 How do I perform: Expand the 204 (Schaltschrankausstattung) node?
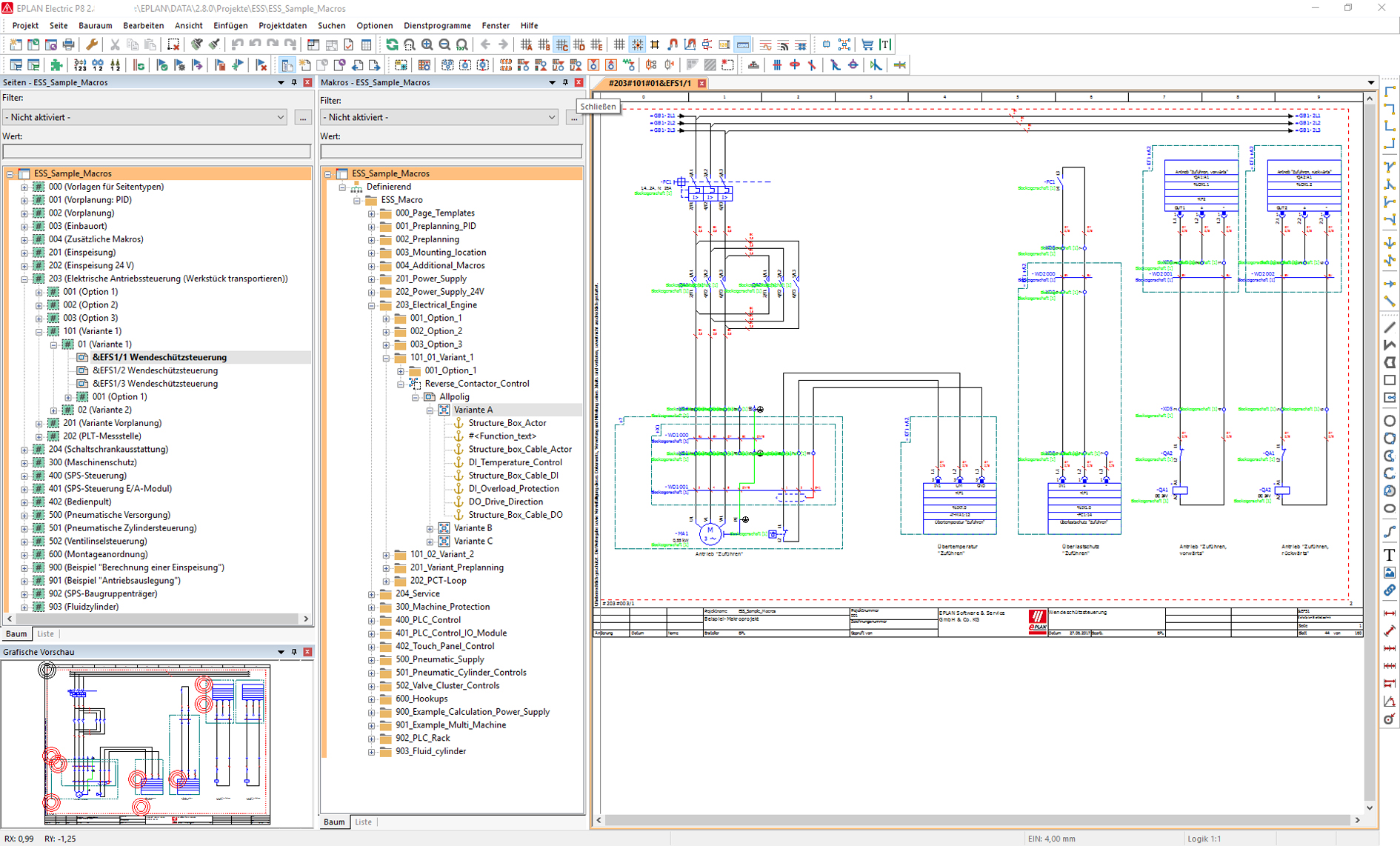tap(24, 450)
